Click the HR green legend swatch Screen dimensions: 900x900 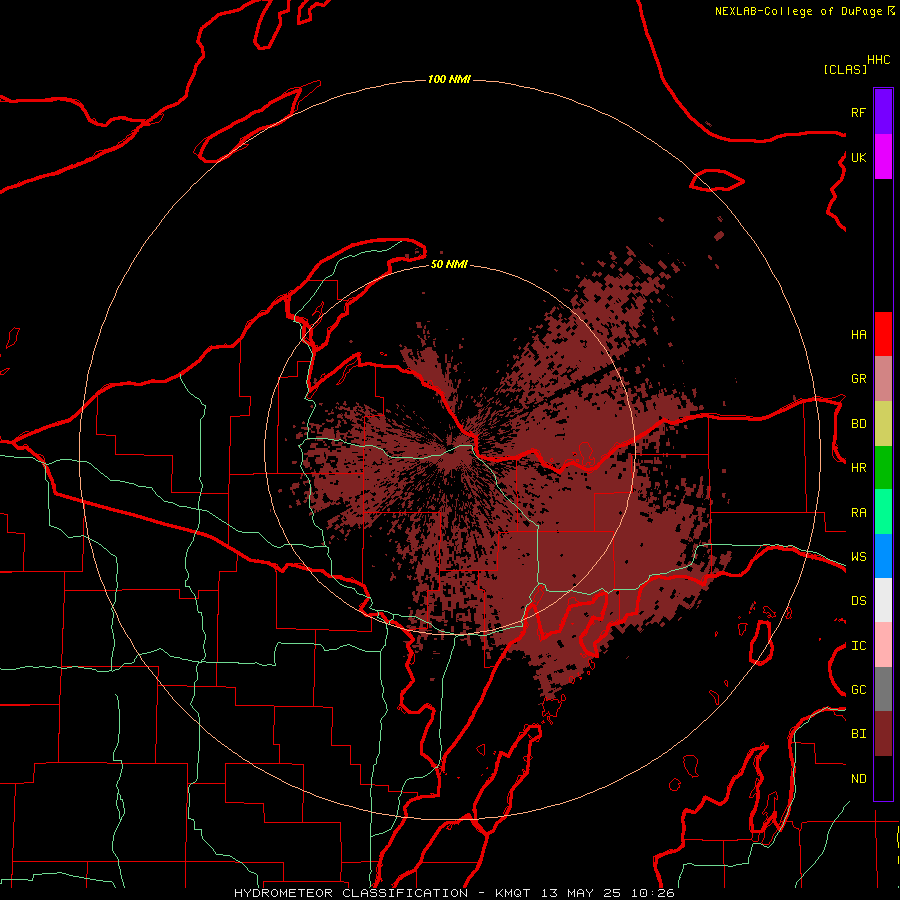[883, 468]
